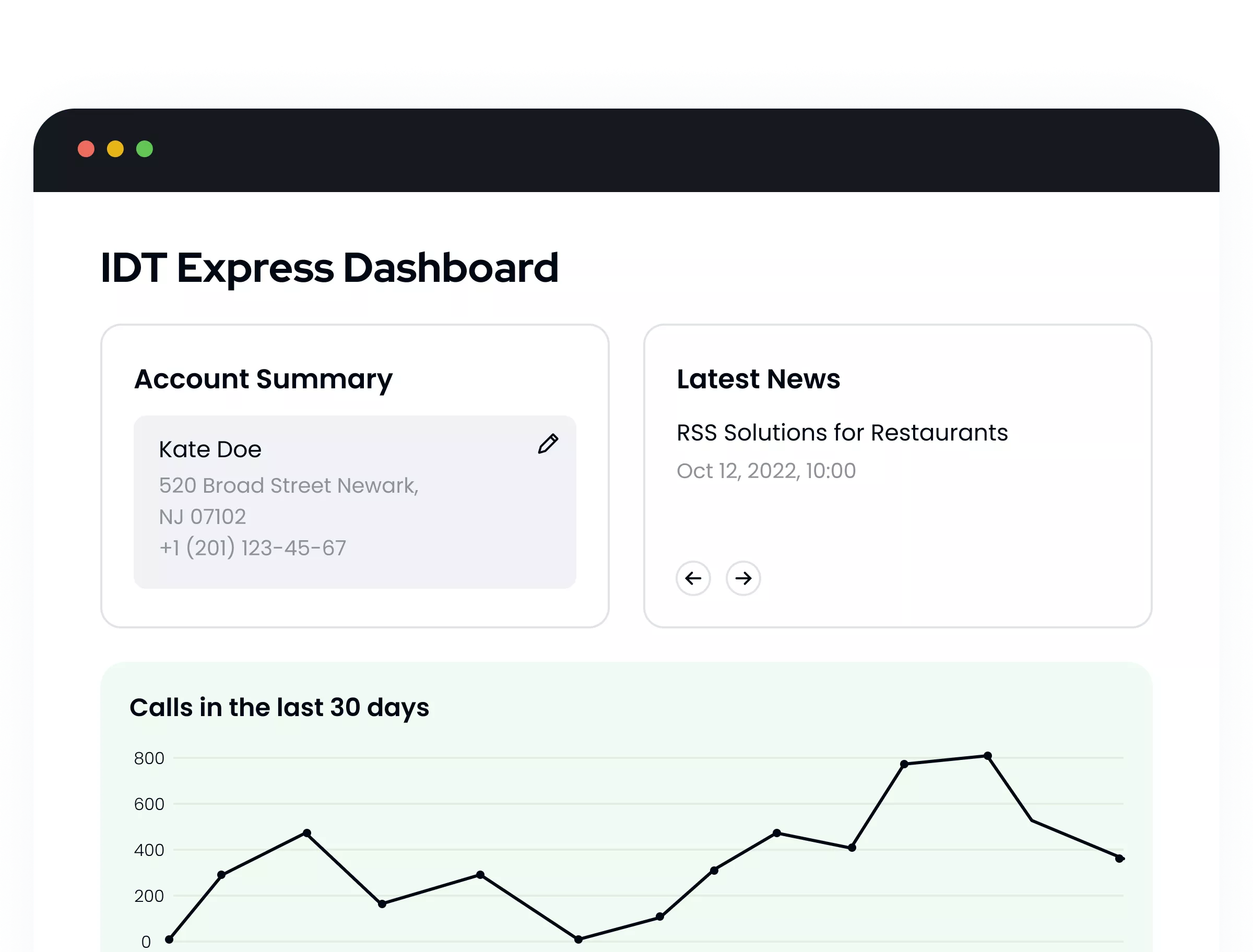Click the phone number +1 (201) 123-45-67
Screen dimensions: 1253x952
tap(252, 548)
